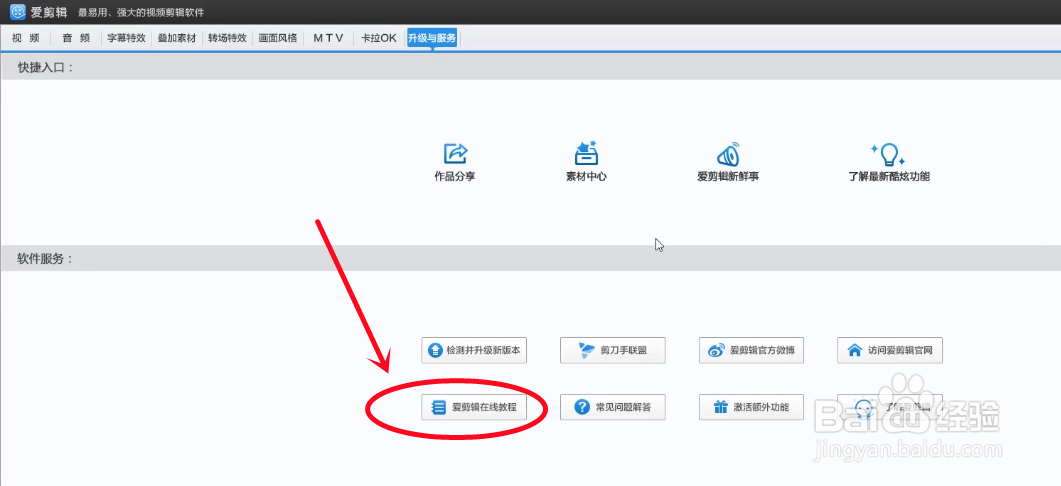
Task: Open the 爱剪辑官方微博 button
Action: (x=751, y=351)
